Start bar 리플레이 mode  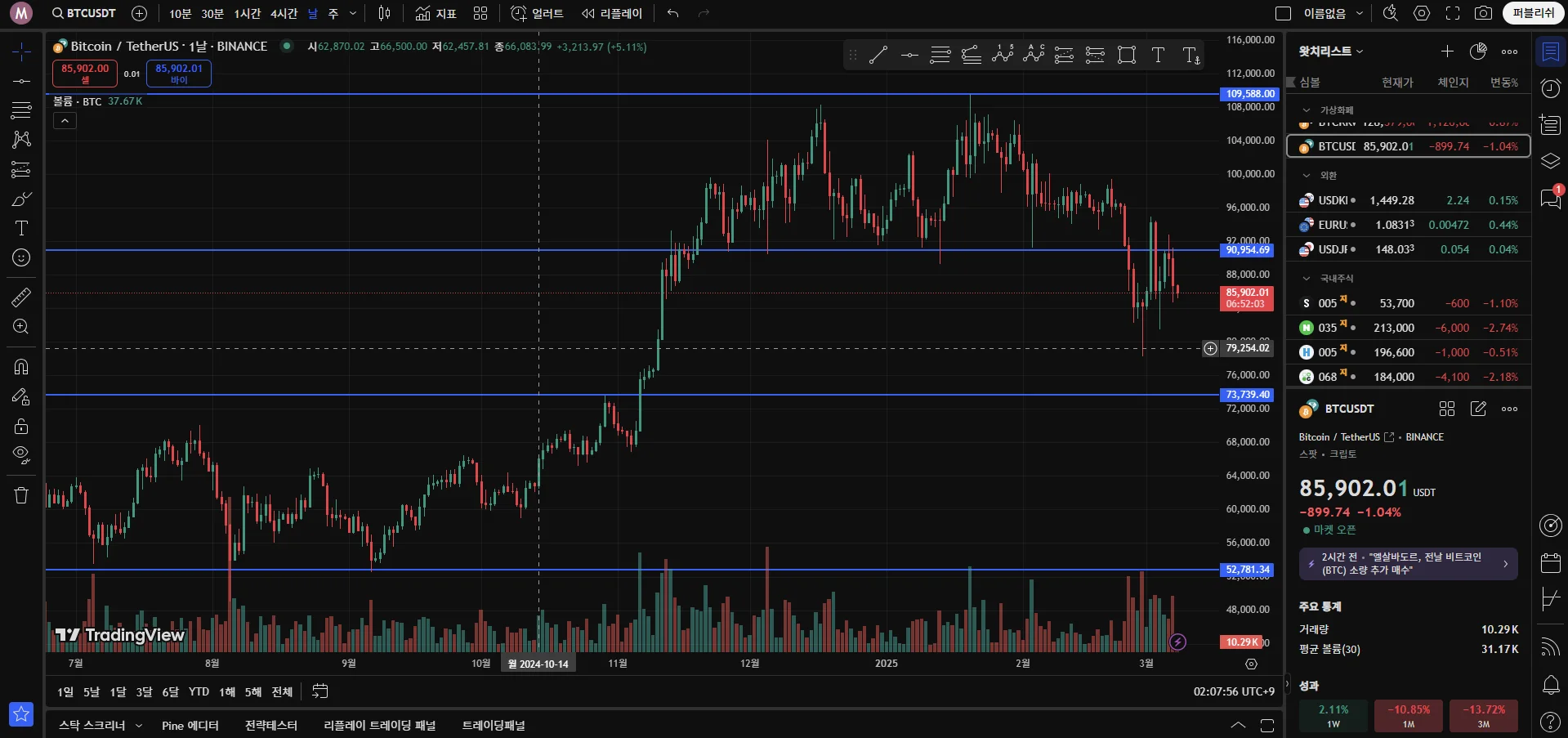pyautogui.click(x=612, y=13)
